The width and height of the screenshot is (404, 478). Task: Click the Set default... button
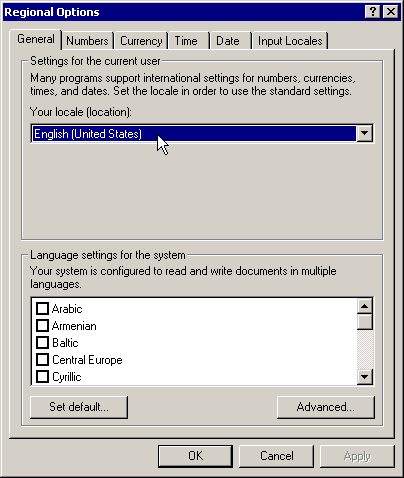click(79, 407)
